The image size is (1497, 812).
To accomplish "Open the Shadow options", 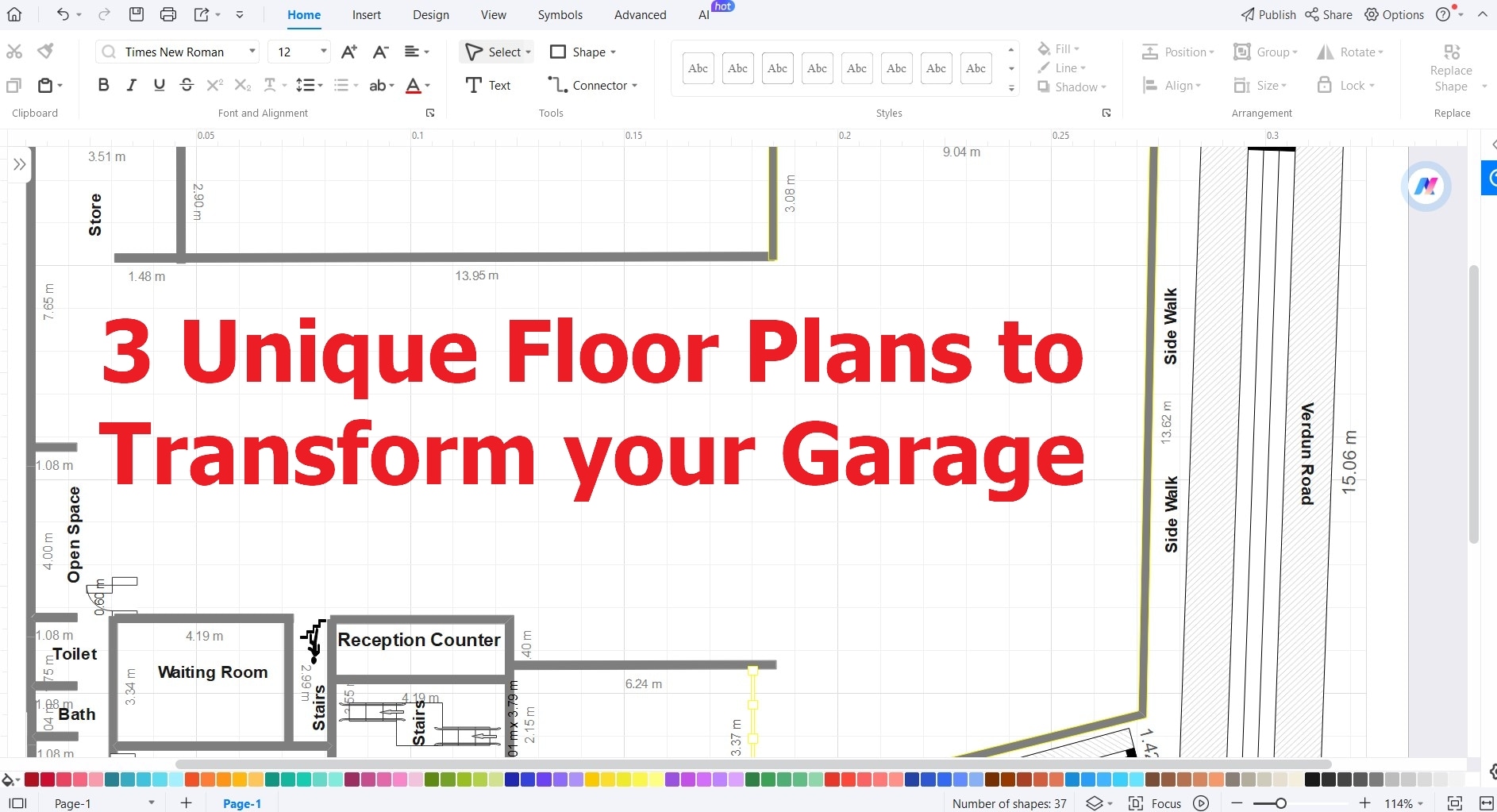I will click(x=1072, y=87).
